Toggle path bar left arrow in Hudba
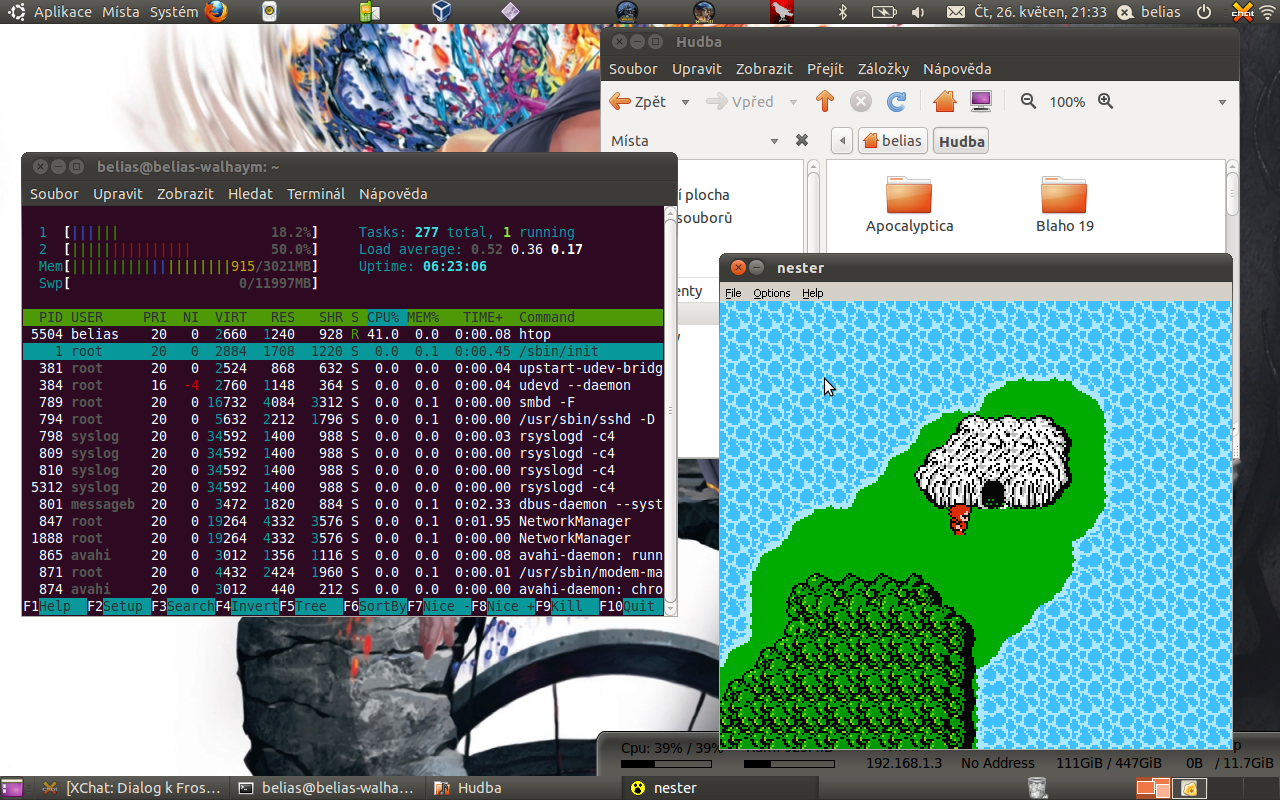 (x=842, y=141)
